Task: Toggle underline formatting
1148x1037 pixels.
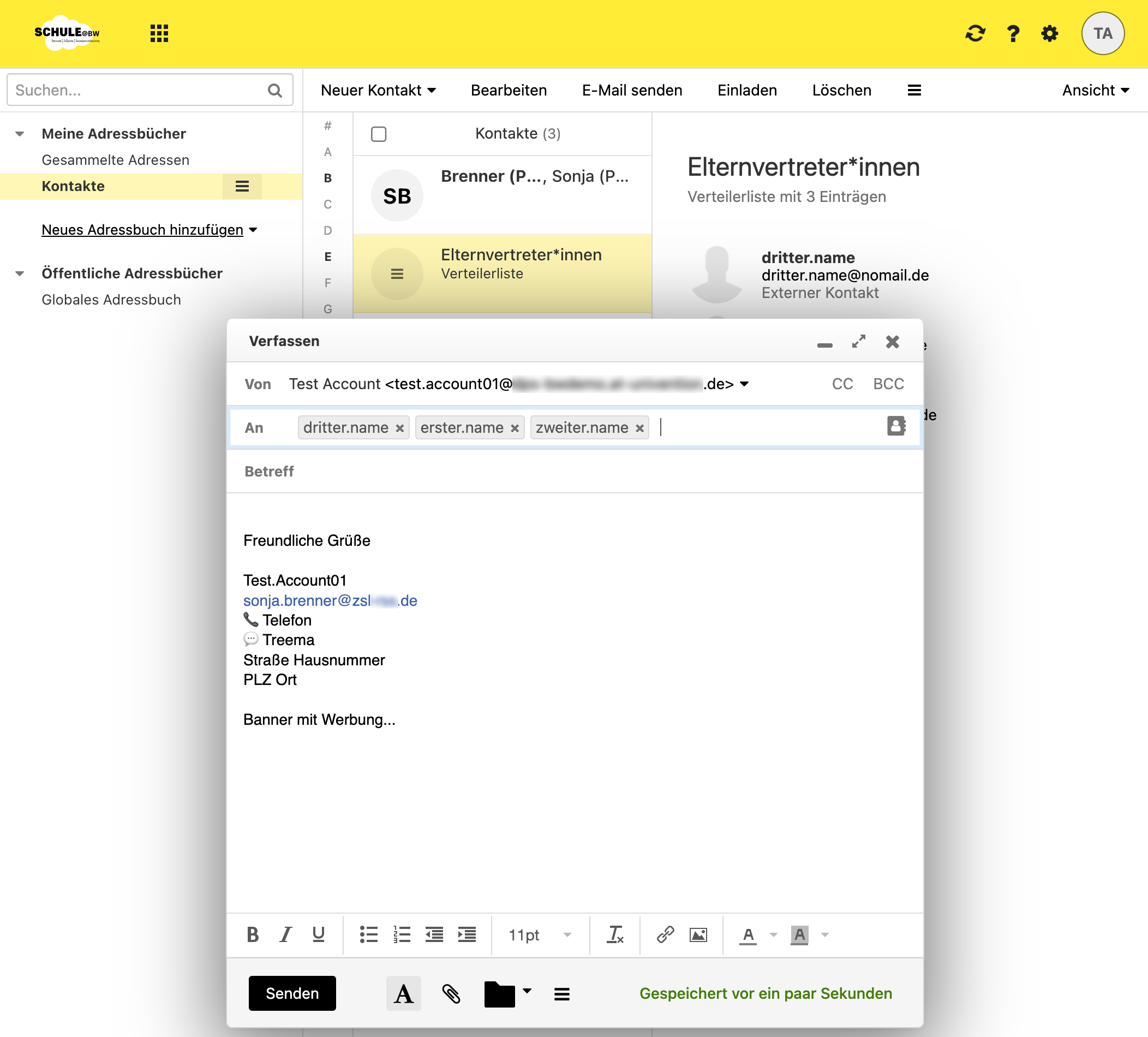Action: [318, 934]
